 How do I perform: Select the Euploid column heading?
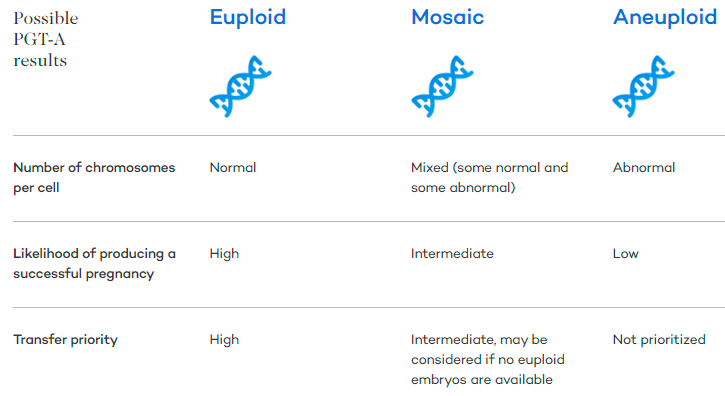pyautogui.click(x=248, y=18)
